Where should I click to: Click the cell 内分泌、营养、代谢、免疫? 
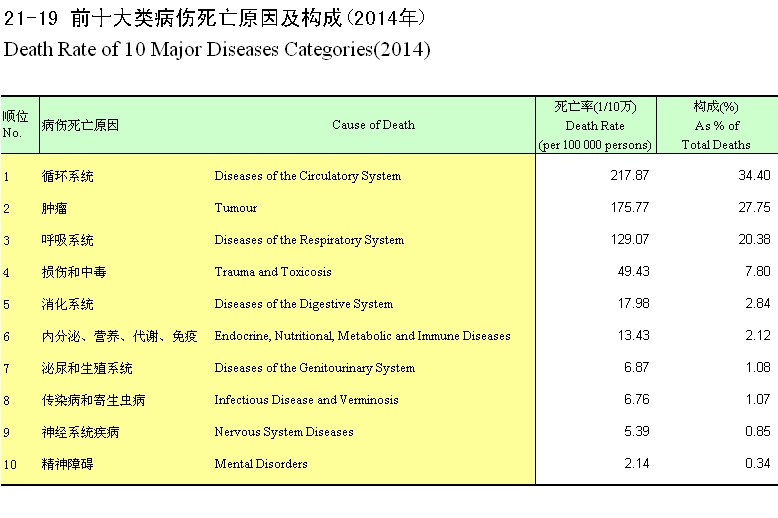pos(120,336)
